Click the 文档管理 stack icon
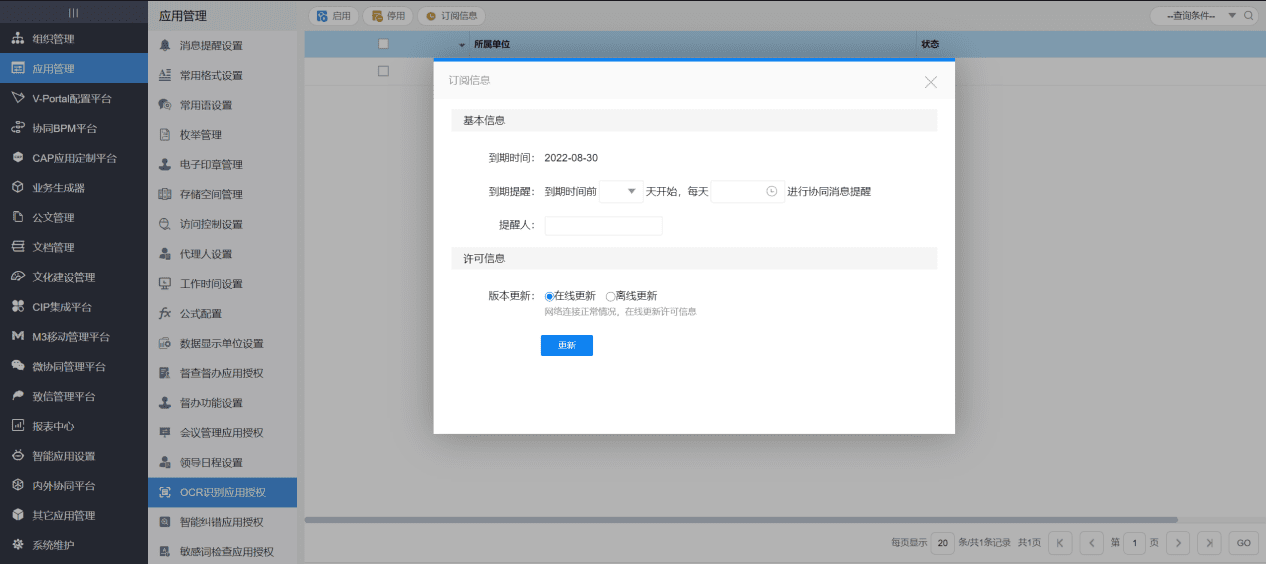This screenshot has height=564, width=1266. click(17, 247)
